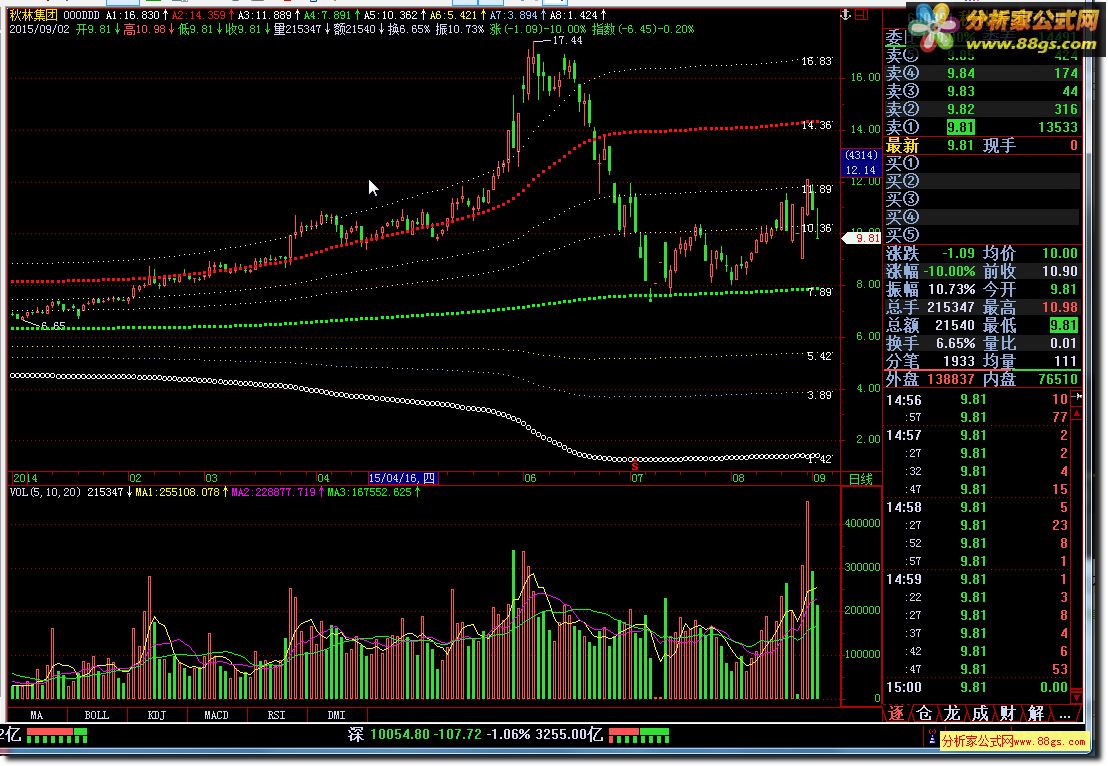Image resolution: width=1108 pixels, height=766 pixels.
Task: Select the 逐 tab in the right panel
Action: point(896,714)
